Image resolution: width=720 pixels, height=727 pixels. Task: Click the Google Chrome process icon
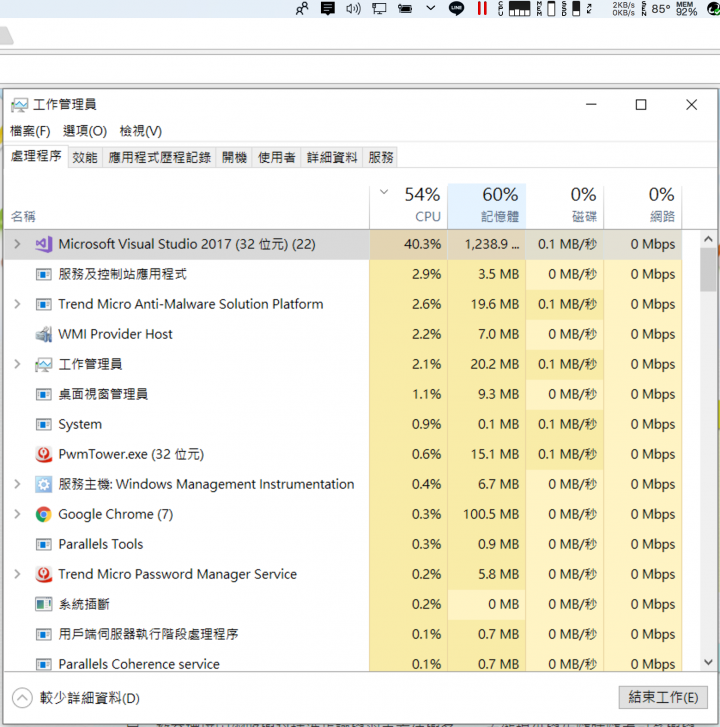(x=44, y=514)
